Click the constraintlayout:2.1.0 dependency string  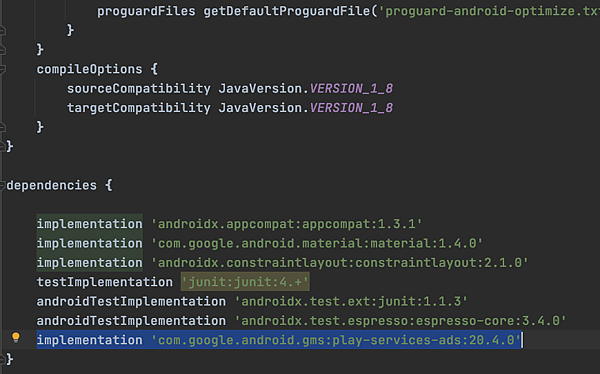pos(339,263)
